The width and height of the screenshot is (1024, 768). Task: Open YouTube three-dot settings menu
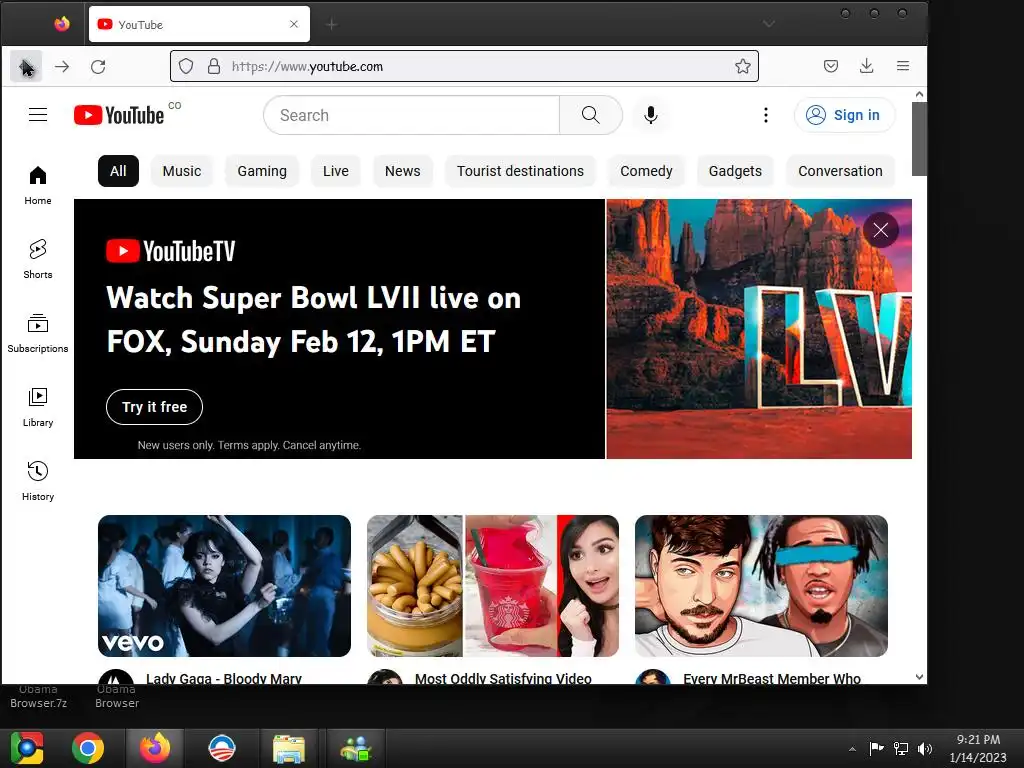point(765,115)
